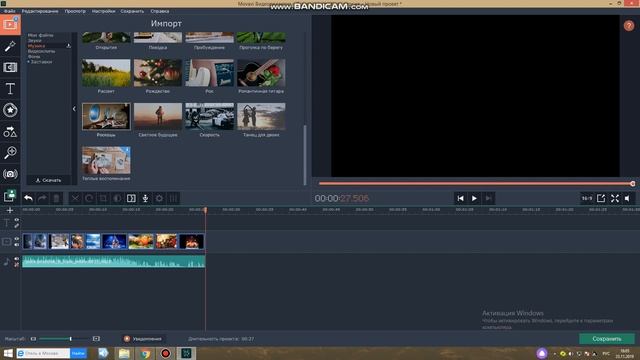
Task: Toggle title track link icon
Action: click(x=17, y=225)
